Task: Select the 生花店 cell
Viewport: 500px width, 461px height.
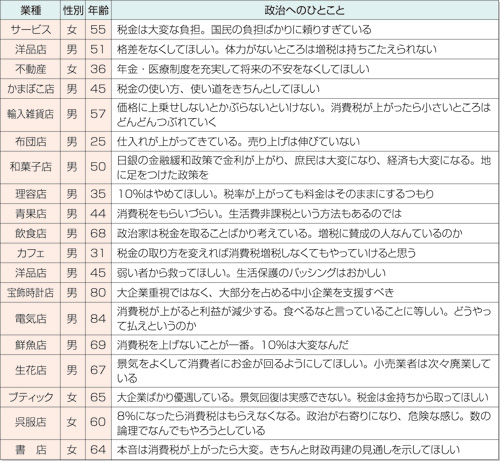Action: coord(30,371)
